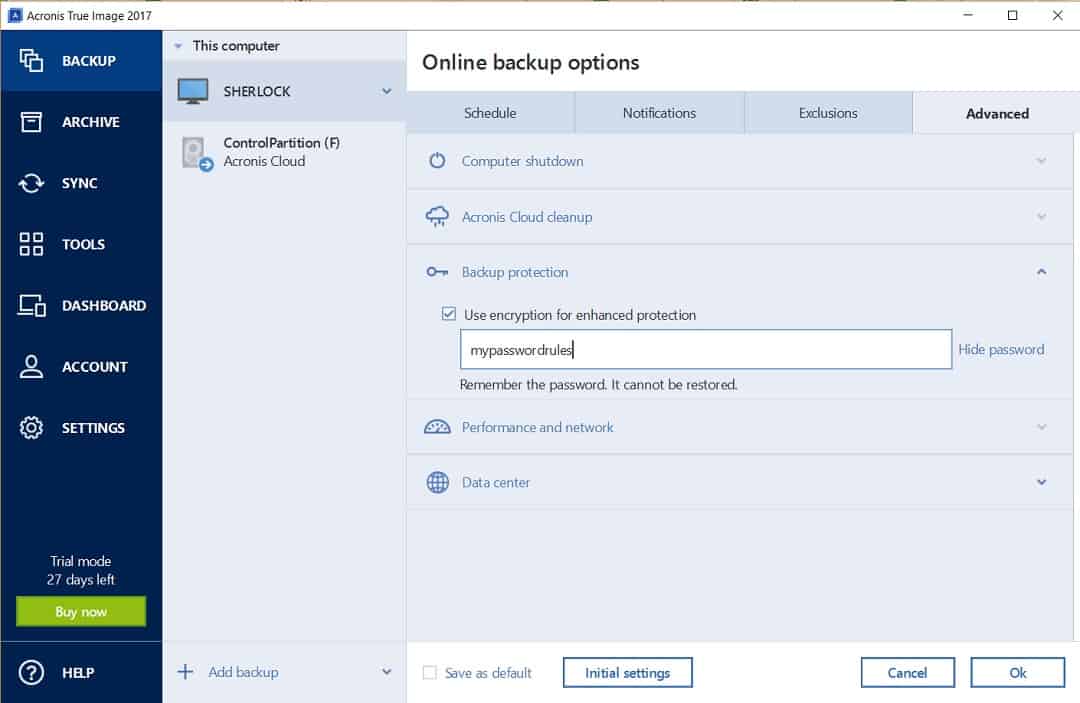The image size is (1080, 703).
Task: Close the Acronis True Image window
Action: pyautogui.click(x=1057, y=15)
